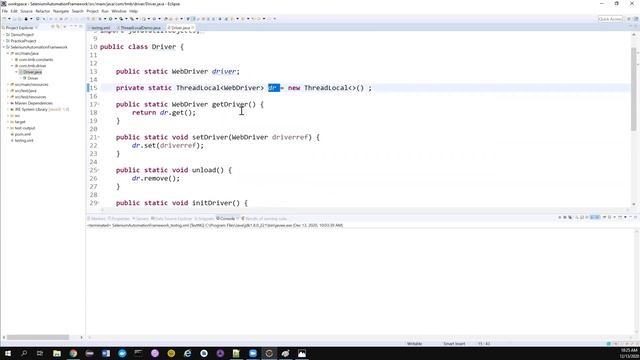Open the Source menu

click(26, 11)
